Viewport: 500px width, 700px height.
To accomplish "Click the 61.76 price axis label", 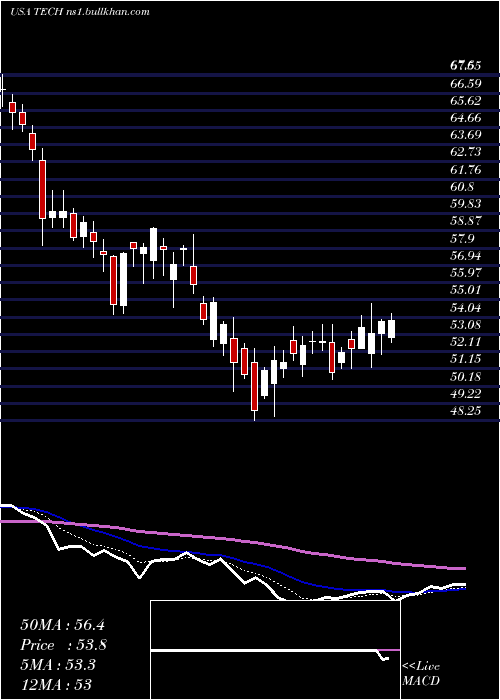I will click(x=466, y=169).
